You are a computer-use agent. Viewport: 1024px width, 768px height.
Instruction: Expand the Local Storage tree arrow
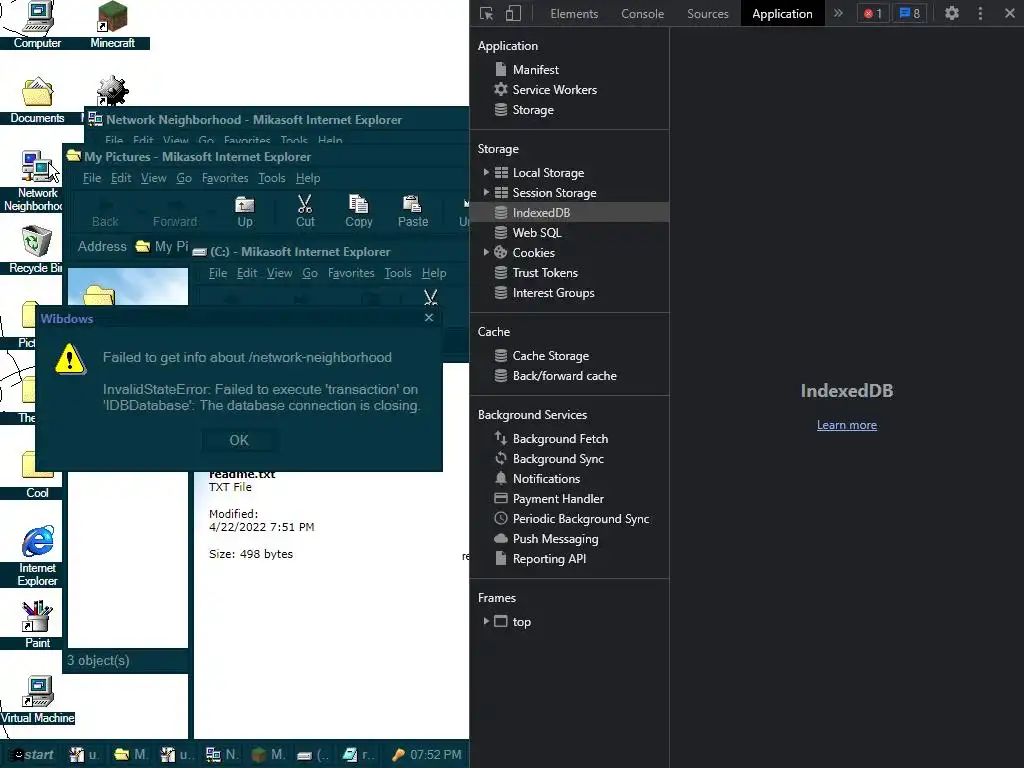(x=486, y=172)
